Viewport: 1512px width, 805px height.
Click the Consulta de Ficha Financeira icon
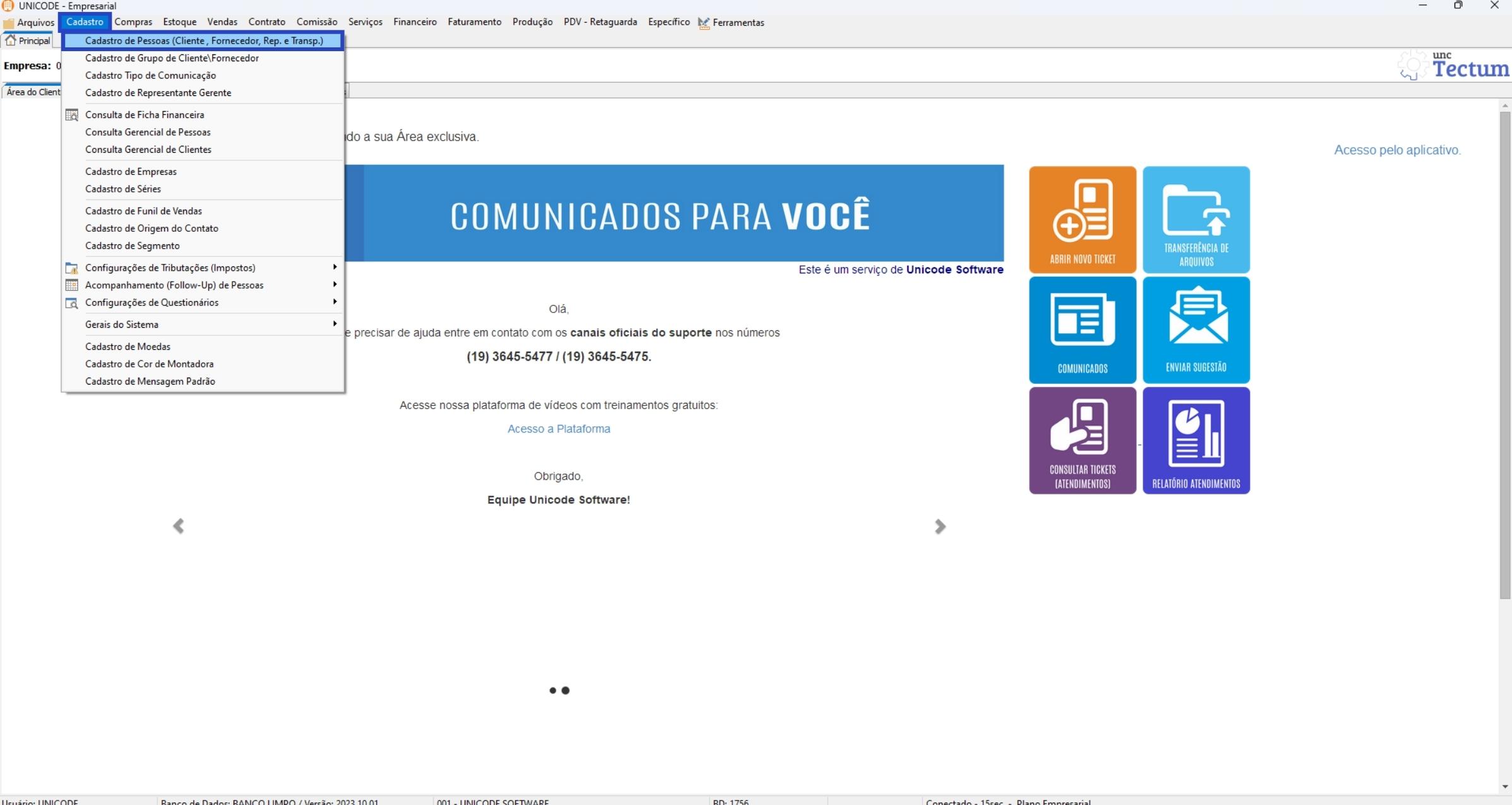tap(72, 115)
